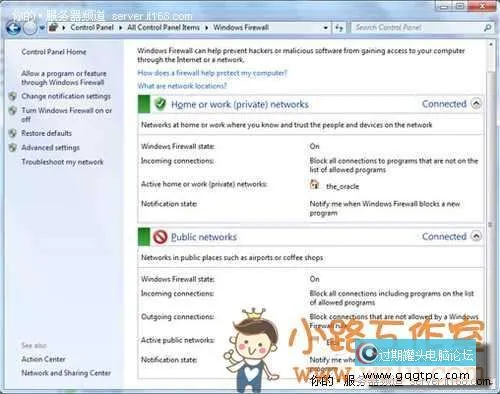
Task: Select Windows Firewall breadcrumb
Action: (x=241, y=27)
